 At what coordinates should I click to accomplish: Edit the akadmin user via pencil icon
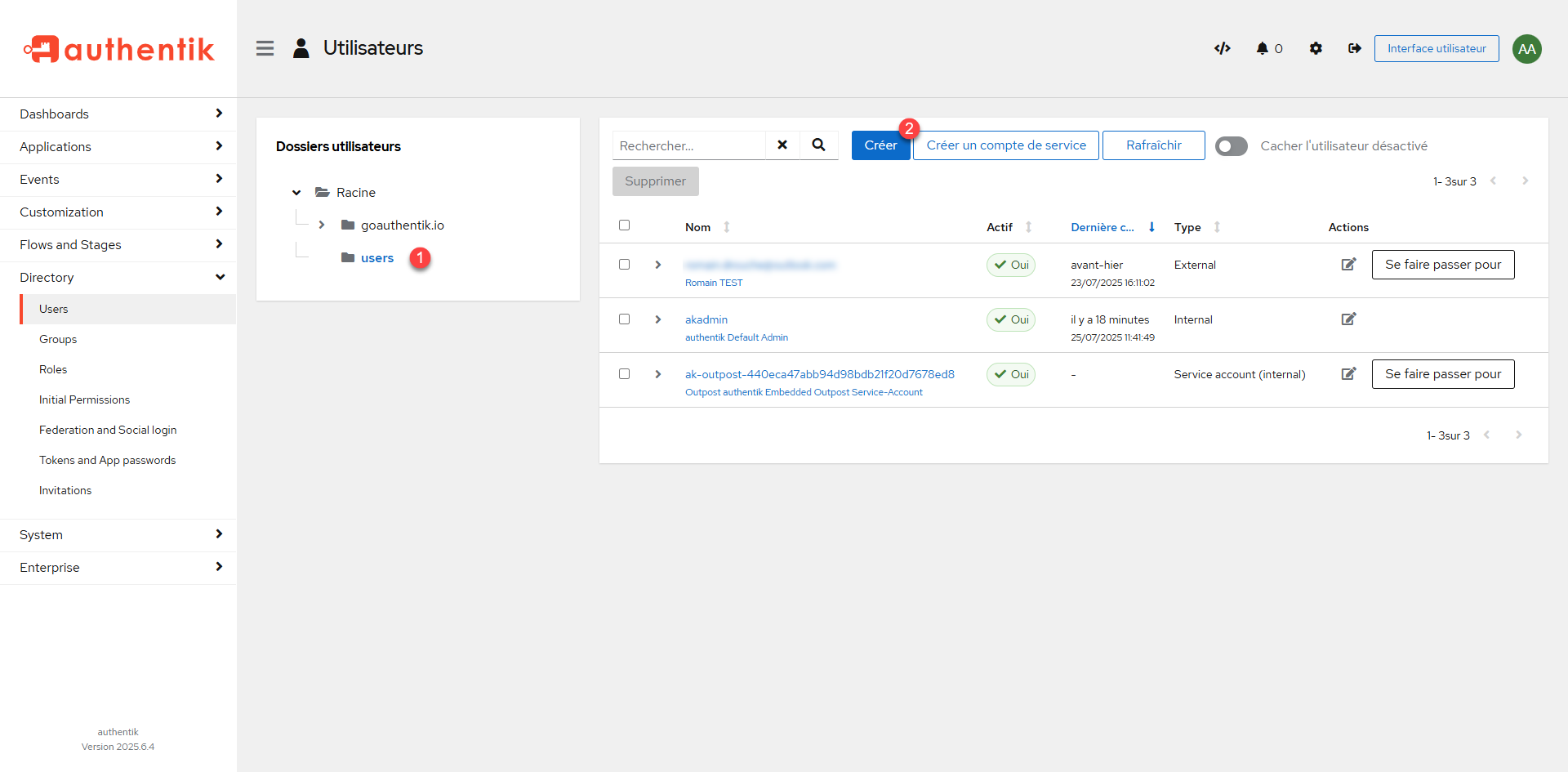(1348, 319)
